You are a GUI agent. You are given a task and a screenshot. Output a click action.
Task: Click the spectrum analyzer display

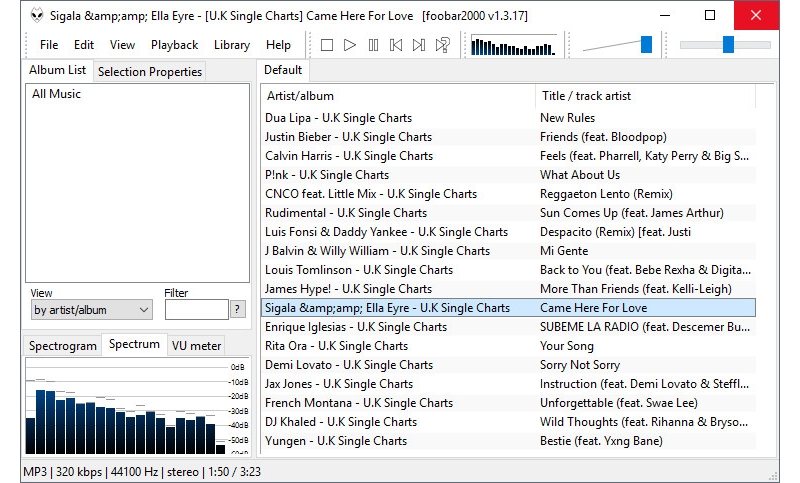[137, 406]
